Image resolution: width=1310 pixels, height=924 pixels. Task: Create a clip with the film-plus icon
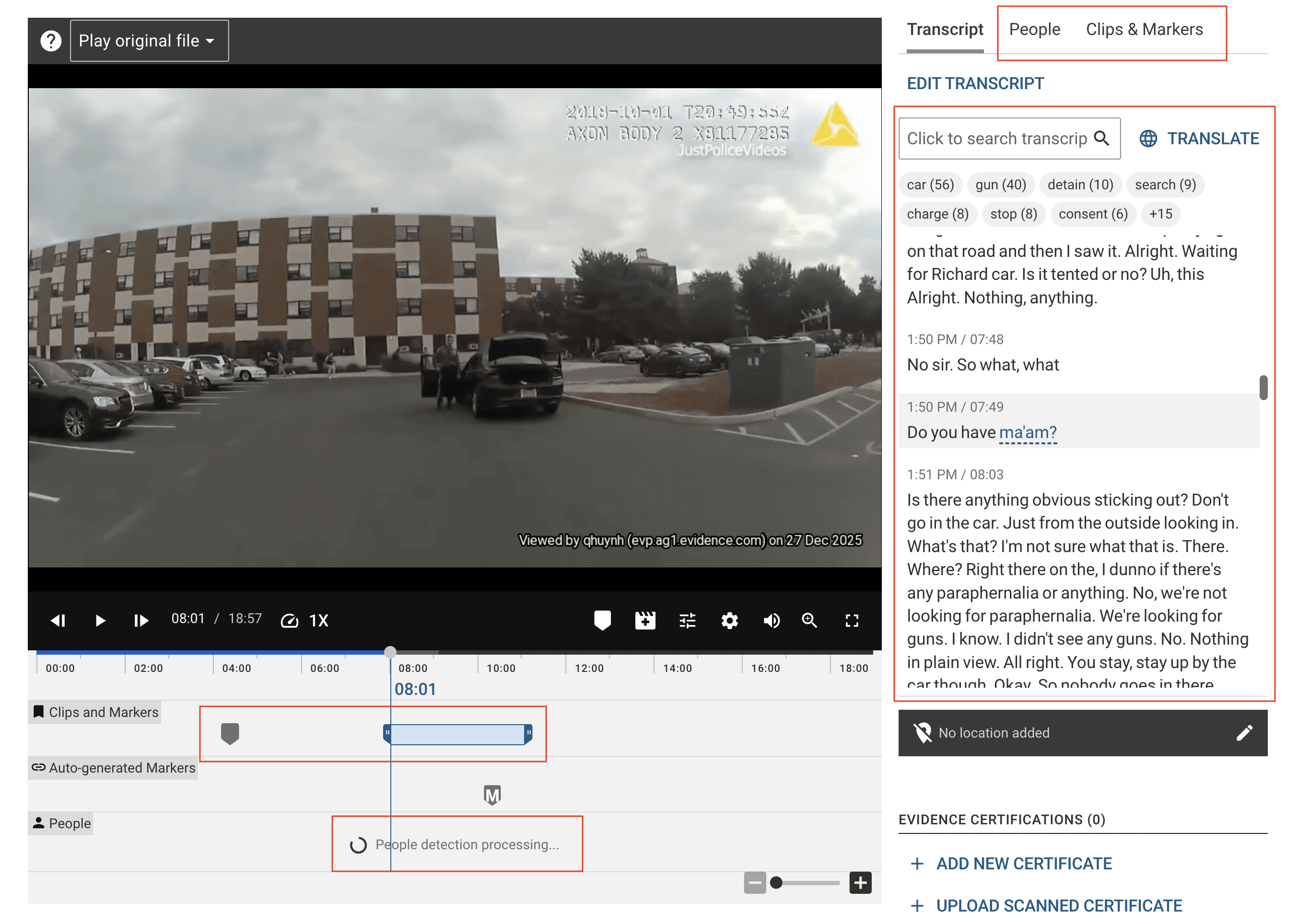pos(645,620)
